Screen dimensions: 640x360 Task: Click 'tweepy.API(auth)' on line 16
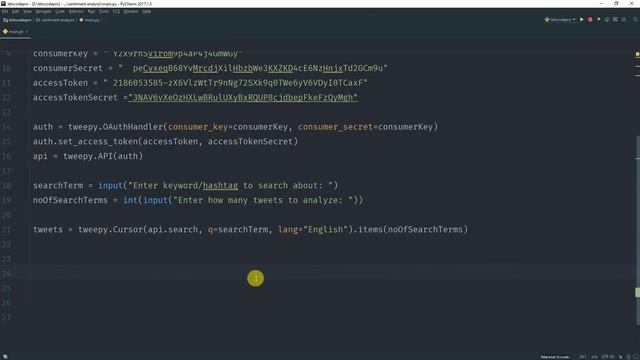(103, 156)
